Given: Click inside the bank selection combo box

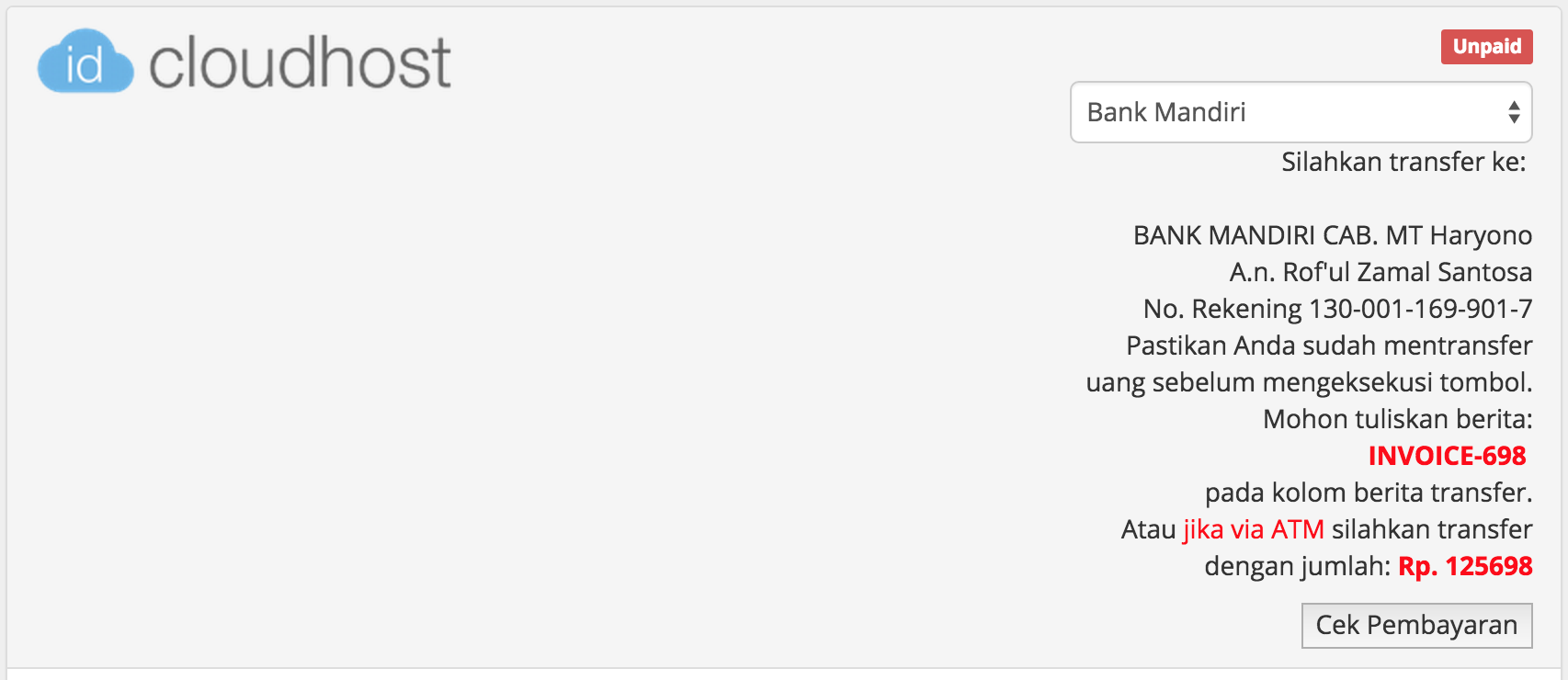Looking at the screenshot, I should [1241, 112].
